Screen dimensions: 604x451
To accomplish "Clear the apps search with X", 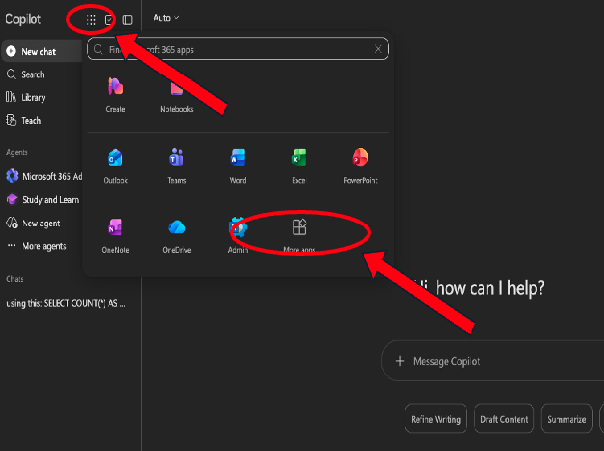I will [x=378, y=49].
